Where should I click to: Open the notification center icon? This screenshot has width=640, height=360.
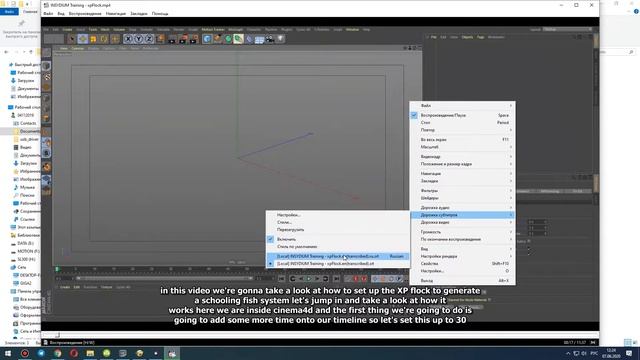[629, 353]
